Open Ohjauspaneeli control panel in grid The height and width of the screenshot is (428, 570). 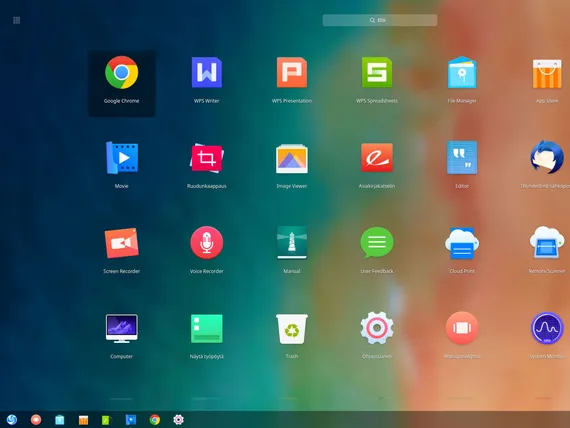(377, 328)
